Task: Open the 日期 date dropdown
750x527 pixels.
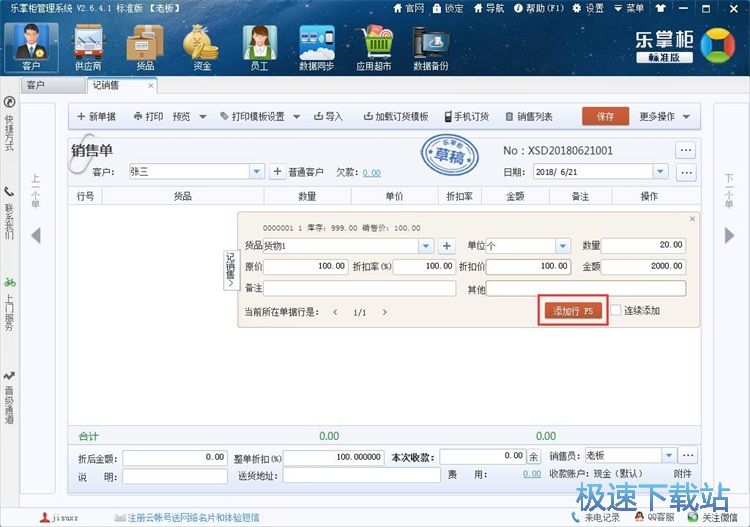Action: [x=660, y=171]
